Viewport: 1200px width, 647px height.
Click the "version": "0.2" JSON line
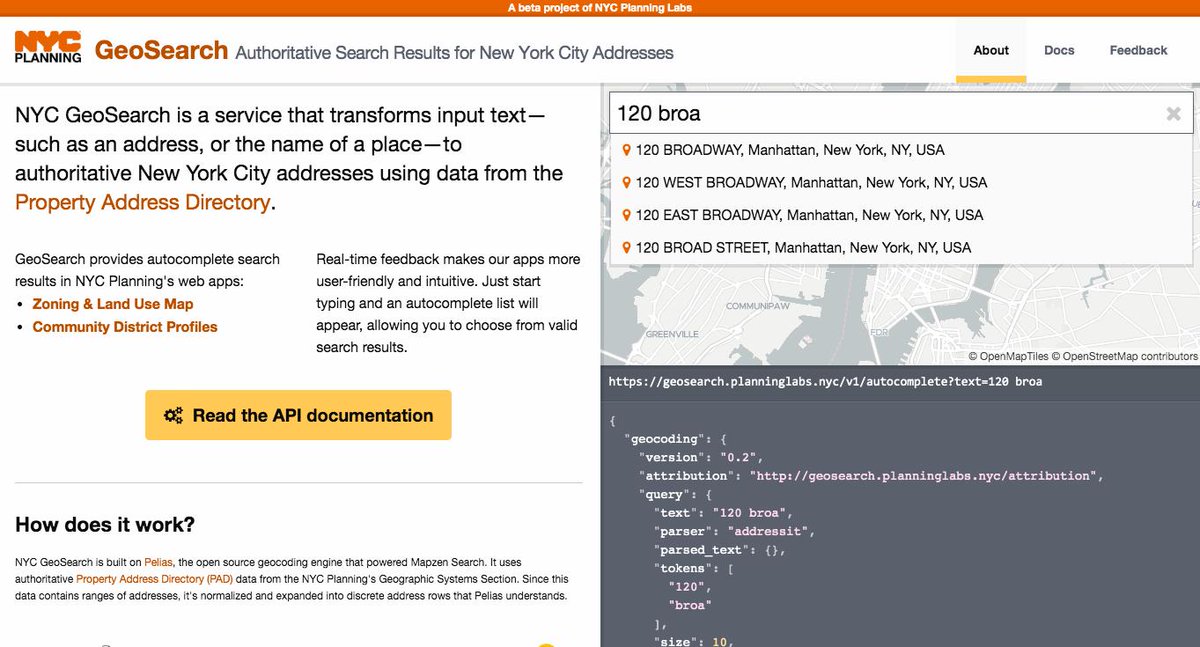[x=699, y=457]
